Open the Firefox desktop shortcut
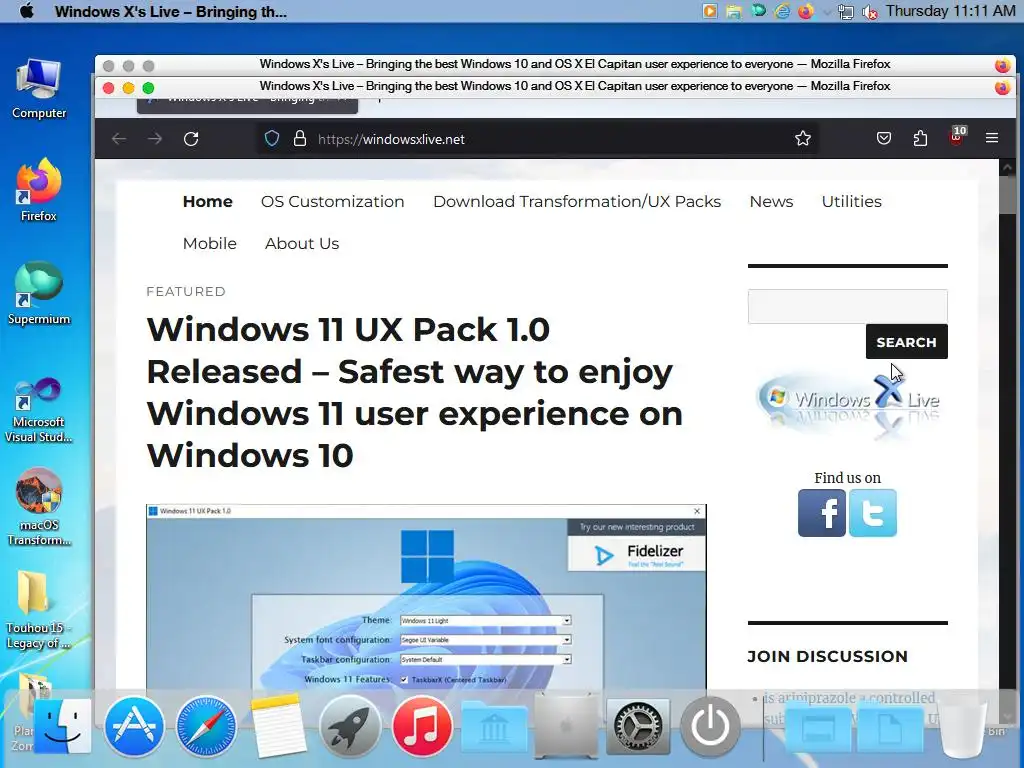 pos(39,190)
